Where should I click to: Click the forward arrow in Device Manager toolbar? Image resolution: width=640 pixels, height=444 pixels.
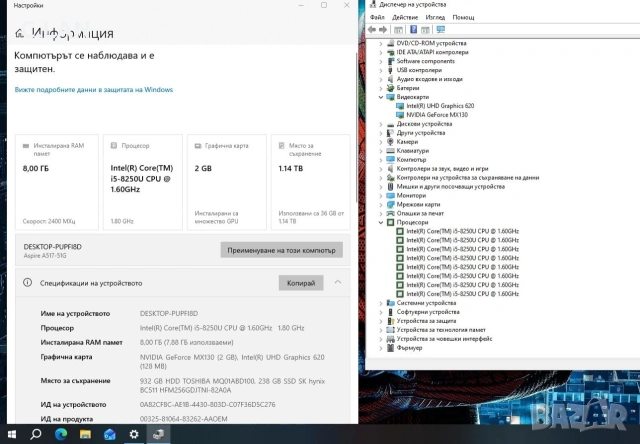click(x=383, y=29)
